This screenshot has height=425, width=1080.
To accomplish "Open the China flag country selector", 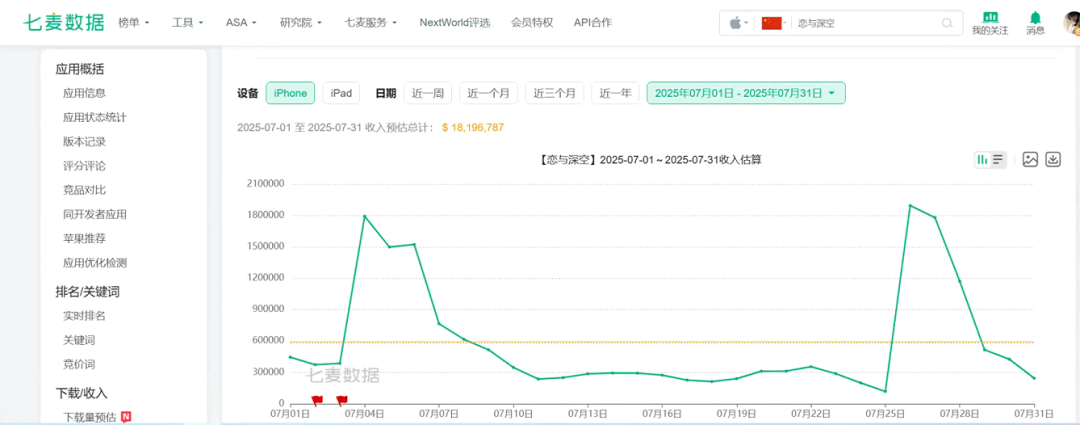I will tap(773, 23).
